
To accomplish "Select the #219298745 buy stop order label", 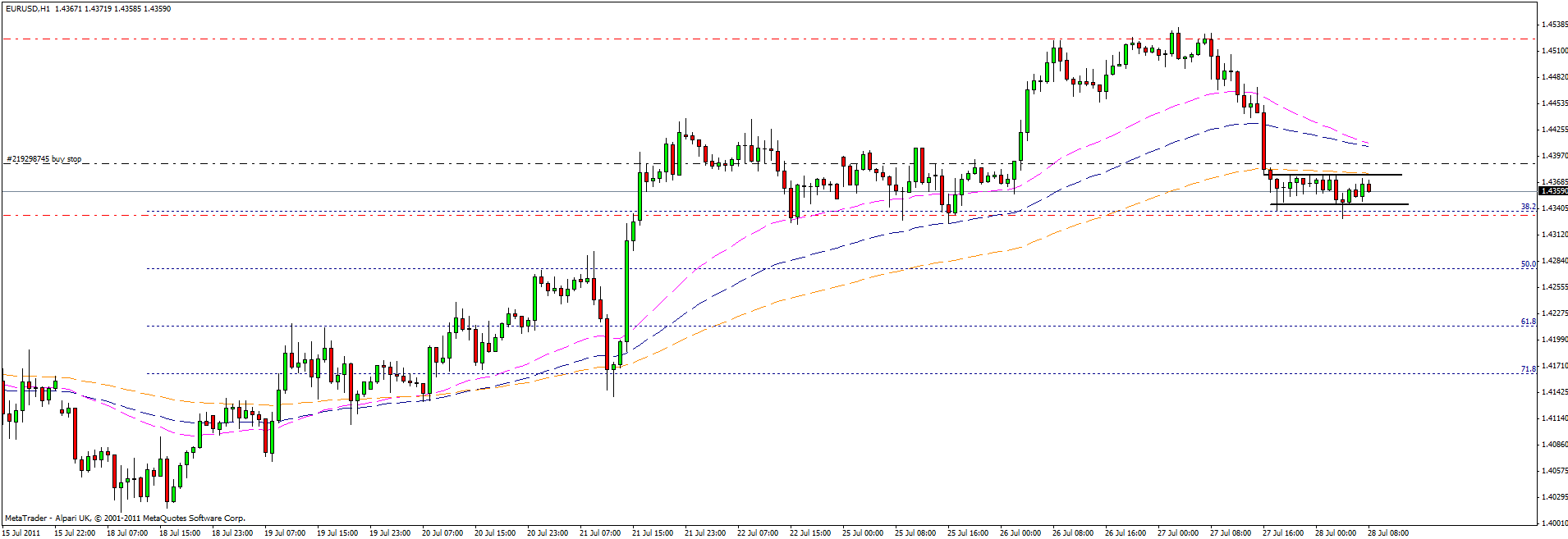I will 44,159.
